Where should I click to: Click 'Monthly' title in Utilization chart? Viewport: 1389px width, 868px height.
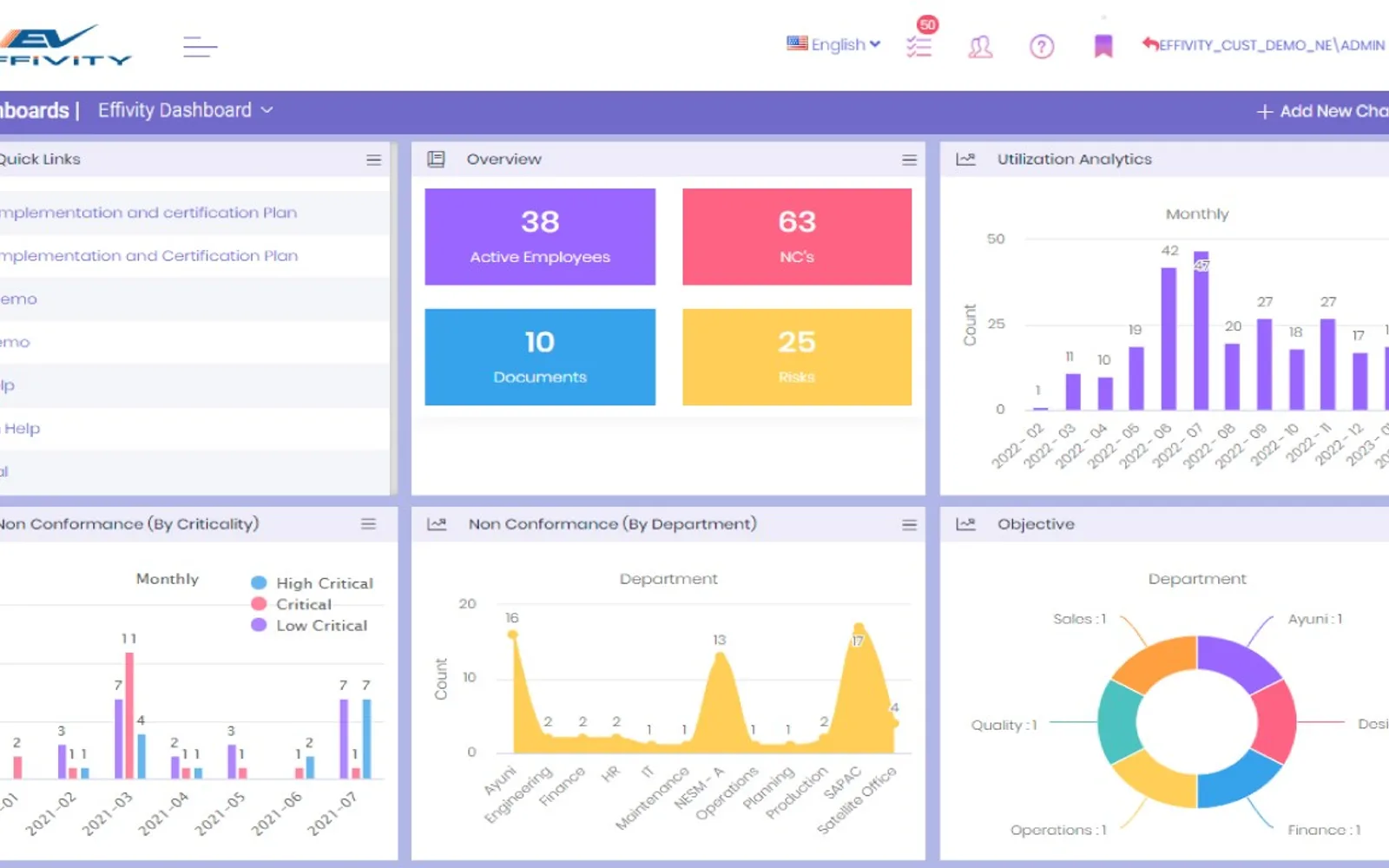click(1197, 214)
